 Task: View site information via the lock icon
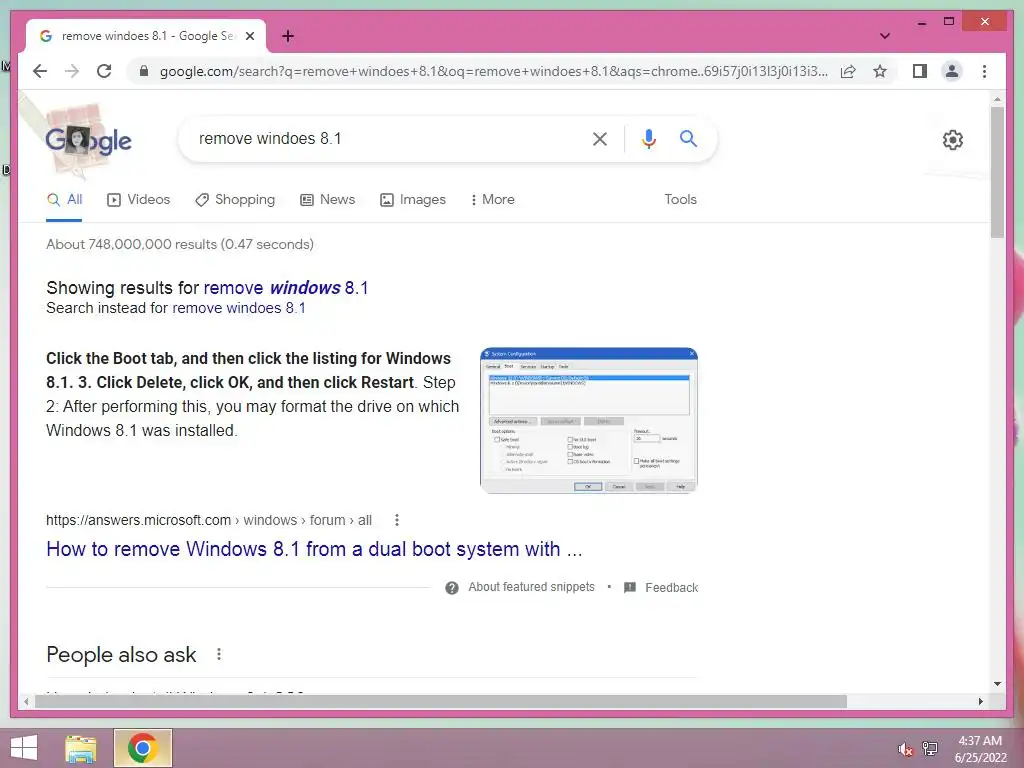pos(144,71)
